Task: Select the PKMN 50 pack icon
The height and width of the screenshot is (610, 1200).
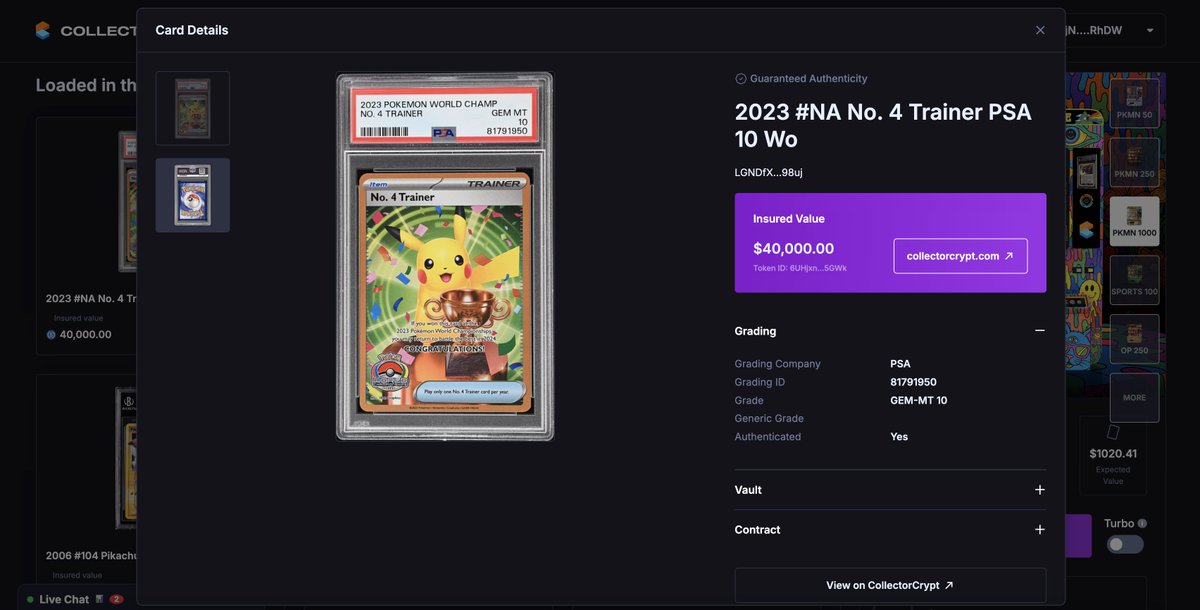Action: (1134, 103)
